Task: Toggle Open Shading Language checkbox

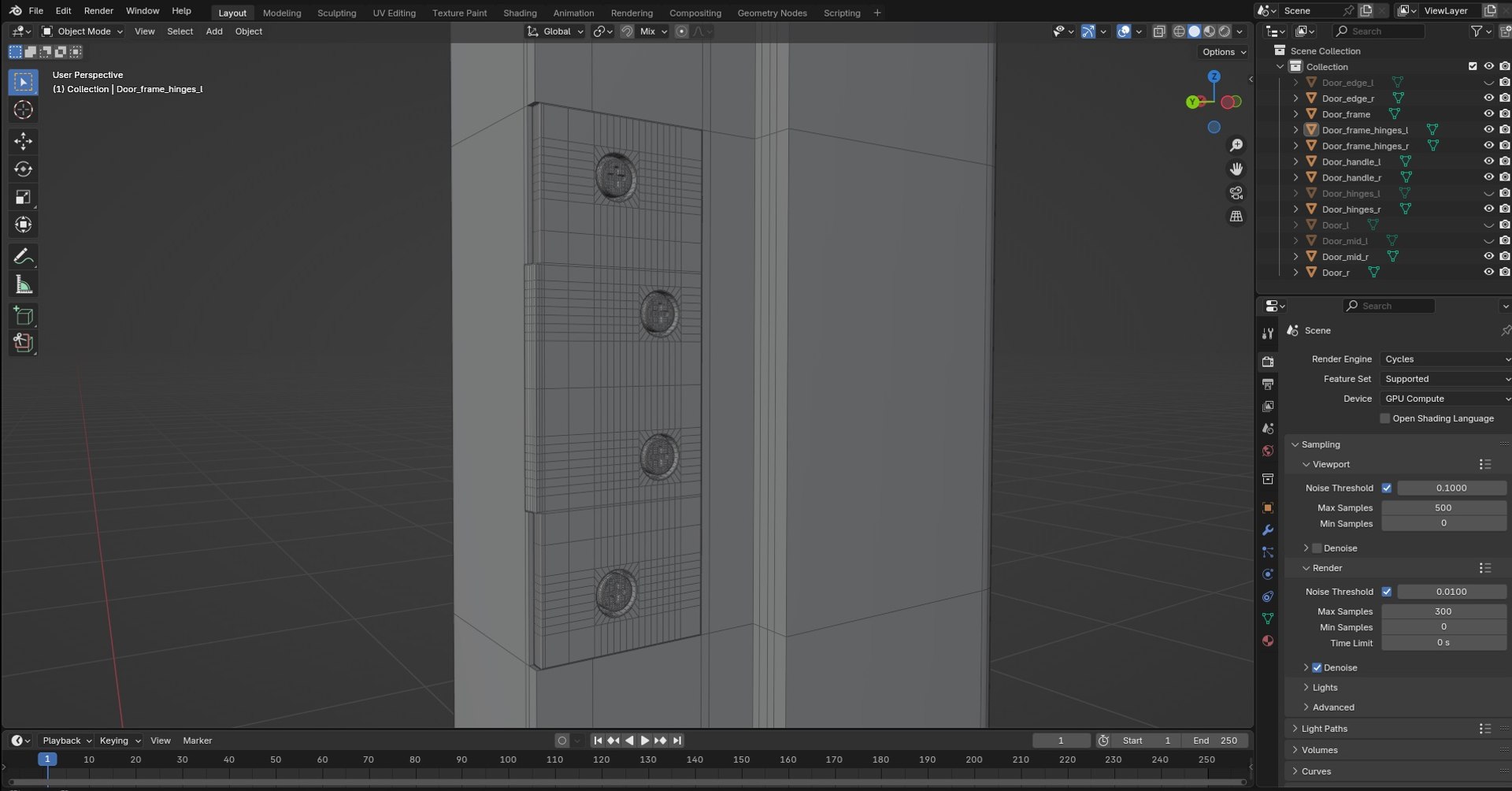Action: pyautogui.click(x=1385, y=418)
